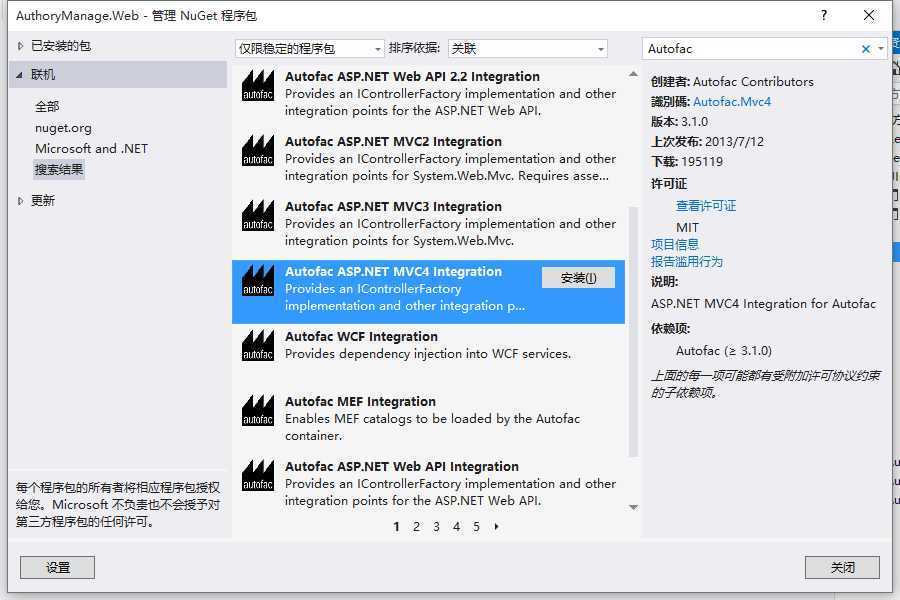Screen dimensions: 900x600
Task: Open the 查看许可证 license link
Action: [705, 206]
